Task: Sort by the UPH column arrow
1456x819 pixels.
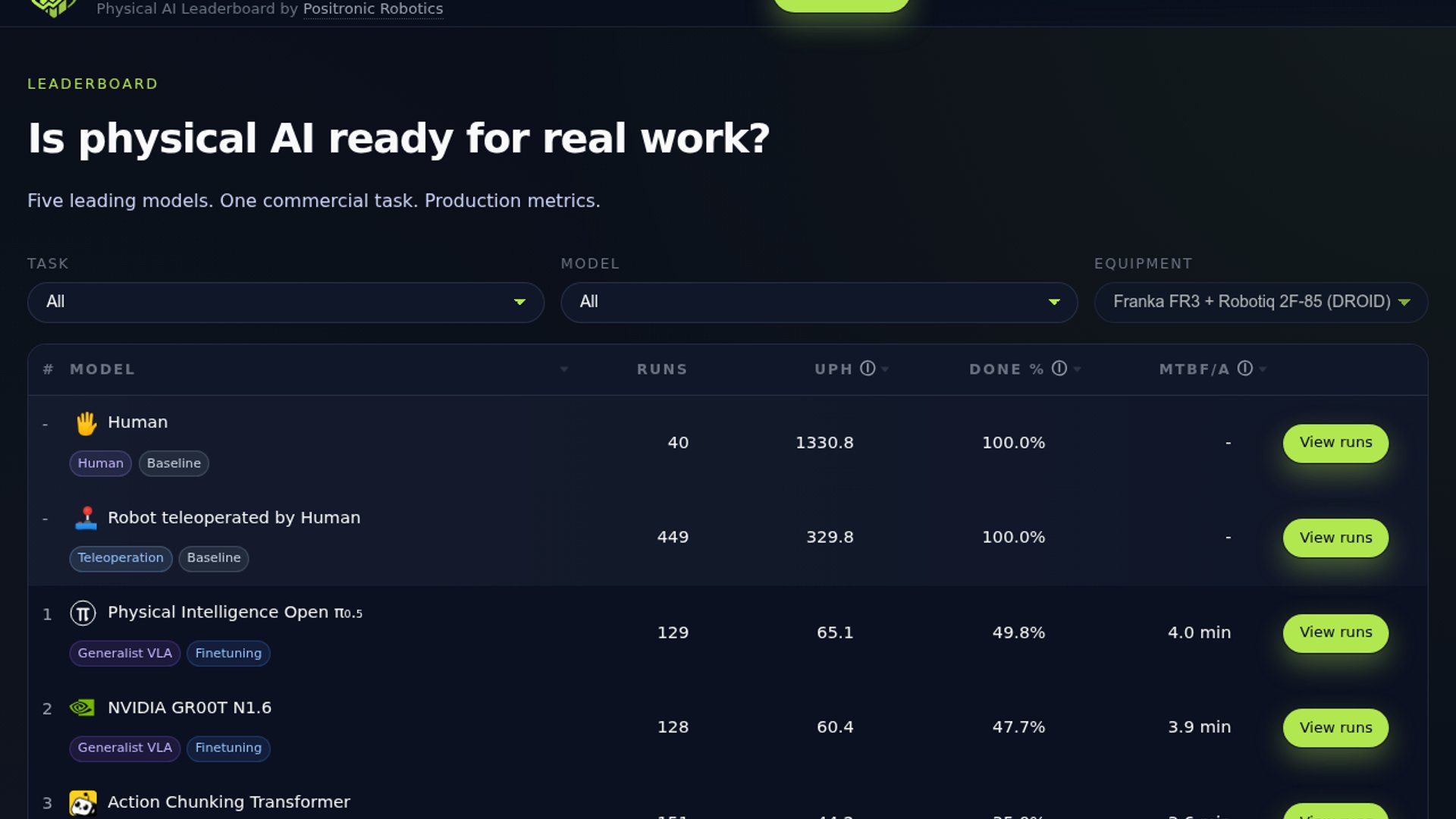Action: 885,369
